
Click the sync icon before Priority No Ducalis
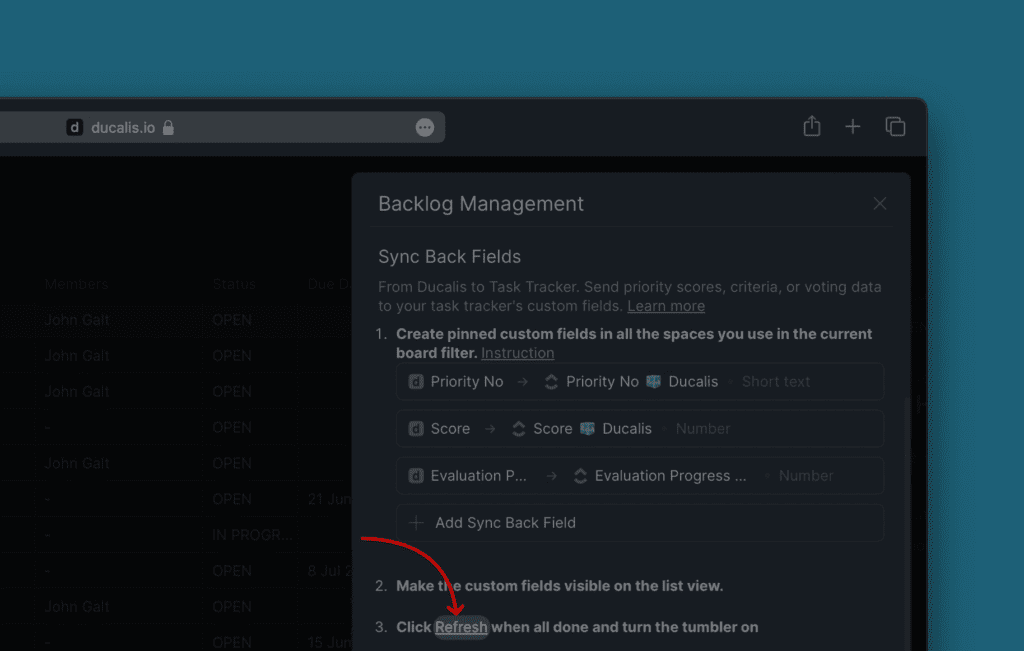point(551,382)
